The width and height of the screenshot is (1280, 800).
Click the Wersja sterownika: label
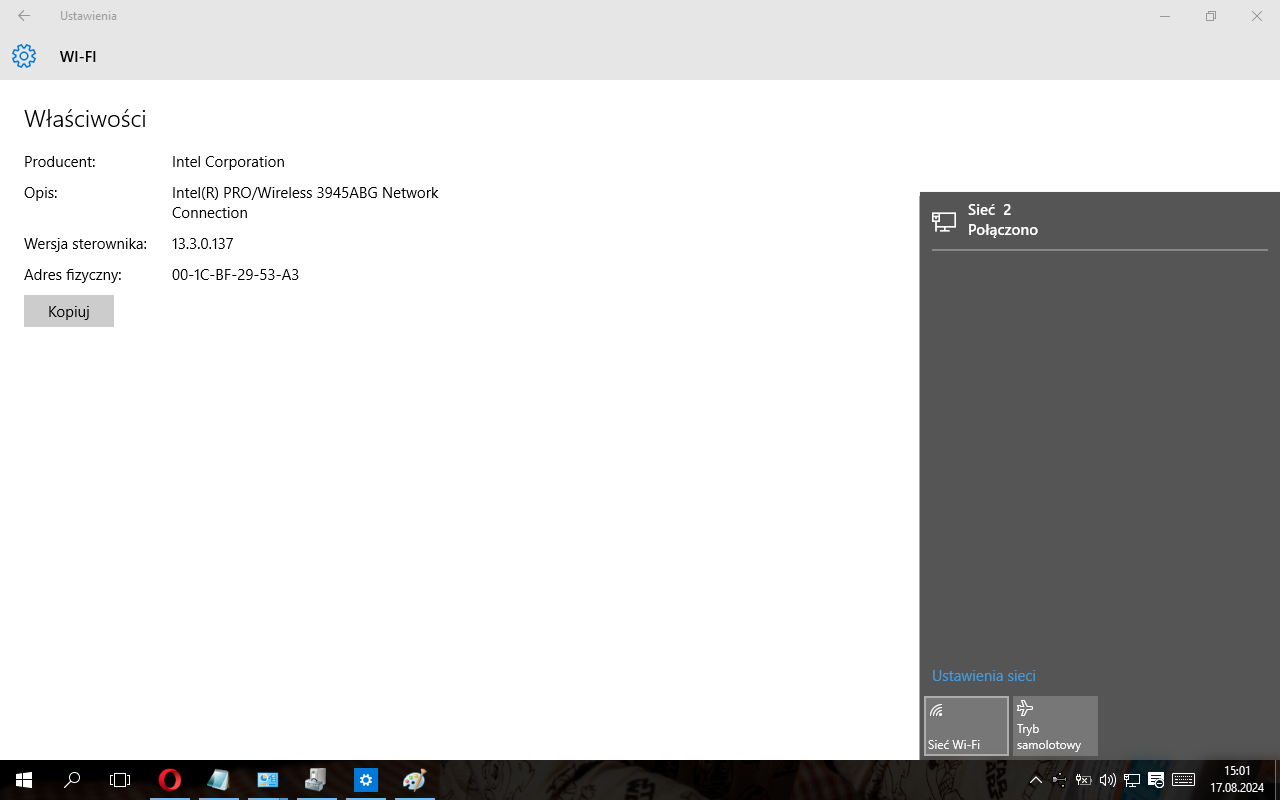(85, 243)
